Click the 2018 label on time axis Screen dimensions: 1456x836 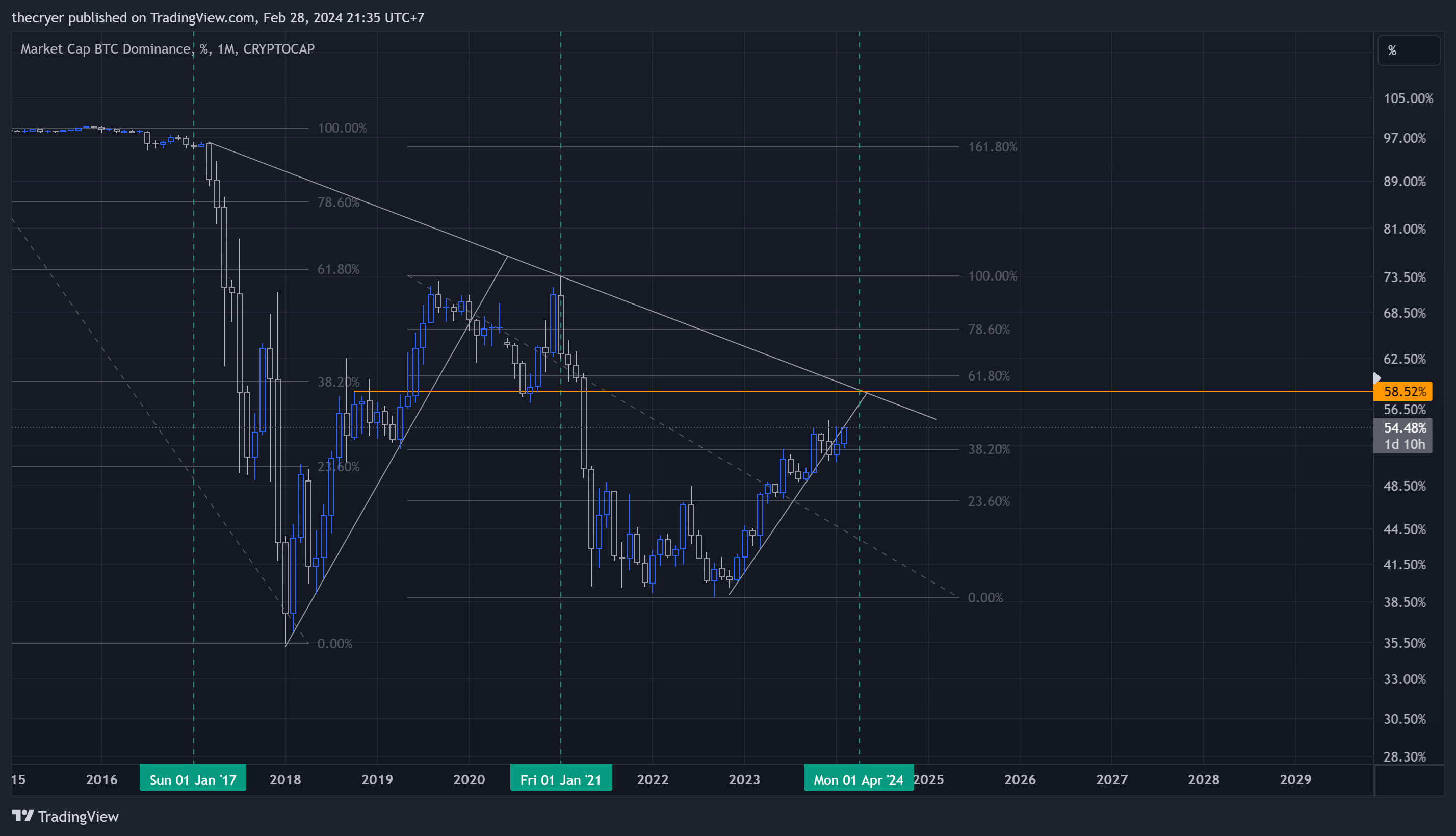[285, 780]
